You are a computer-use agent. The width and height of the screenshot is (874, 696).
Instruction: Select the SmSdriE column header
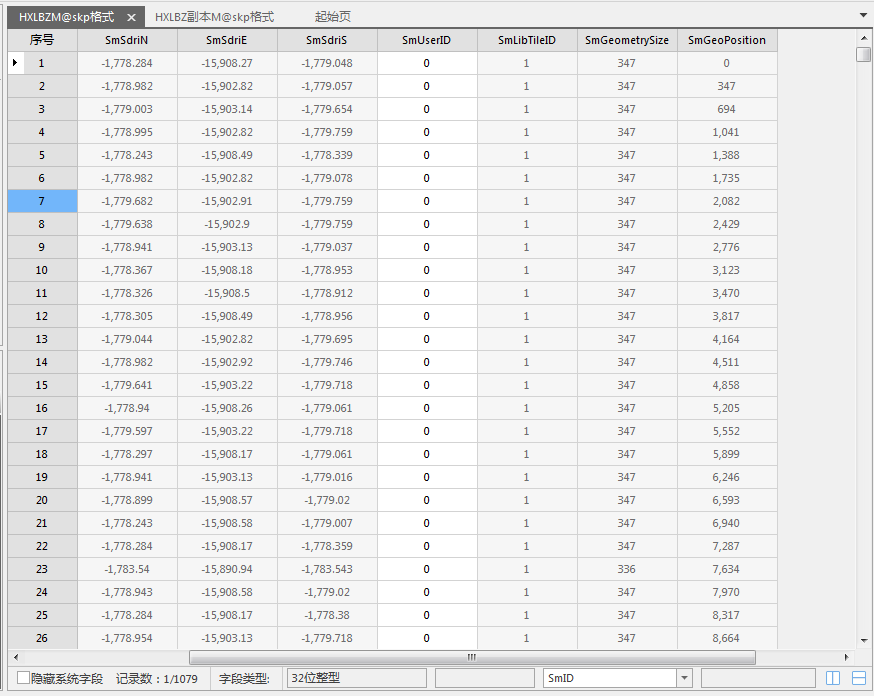227,40
